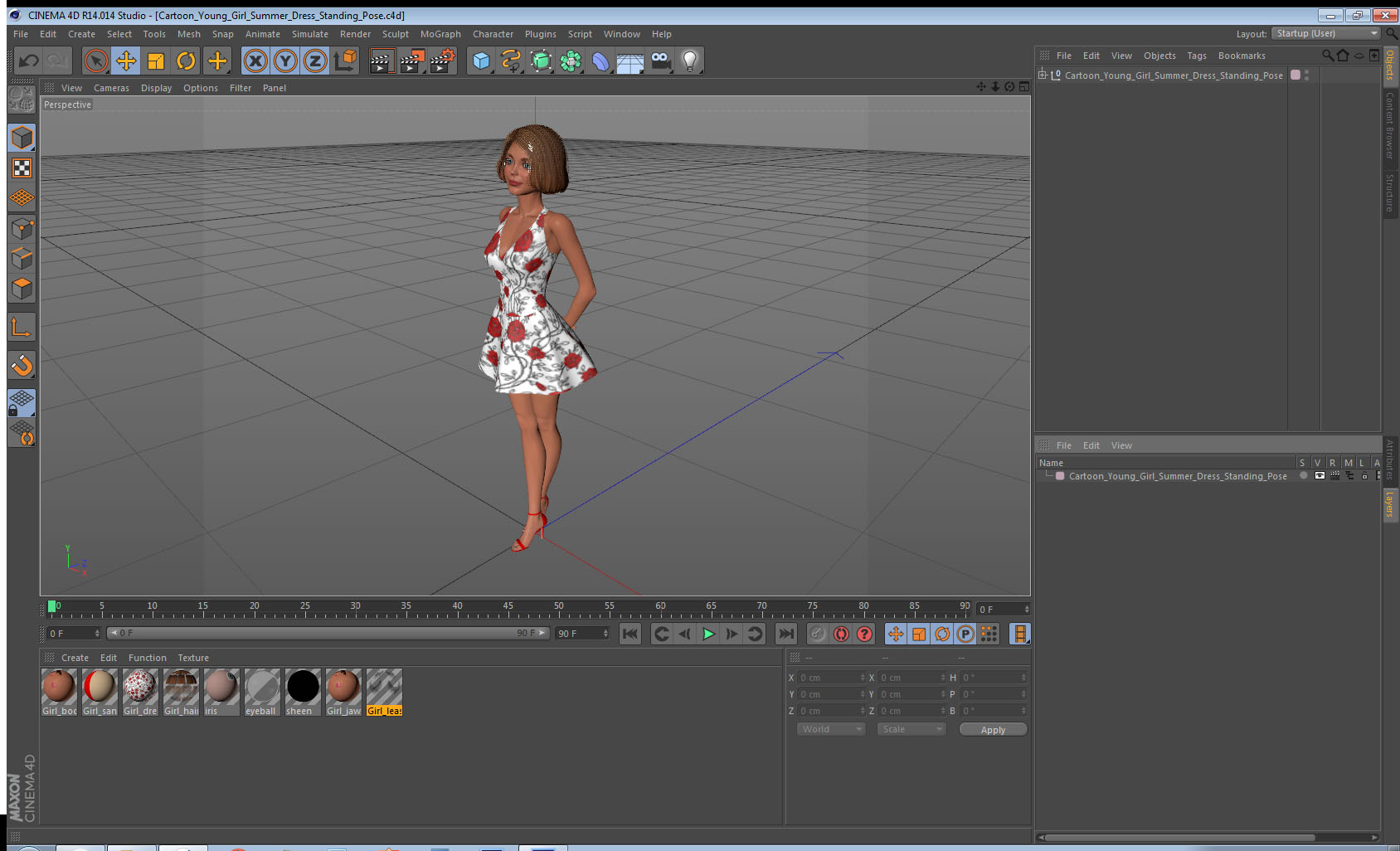Go to end of animation
Image resolution: width=1400 pixels, height=851 pixels.
click(x=785, y=634)
